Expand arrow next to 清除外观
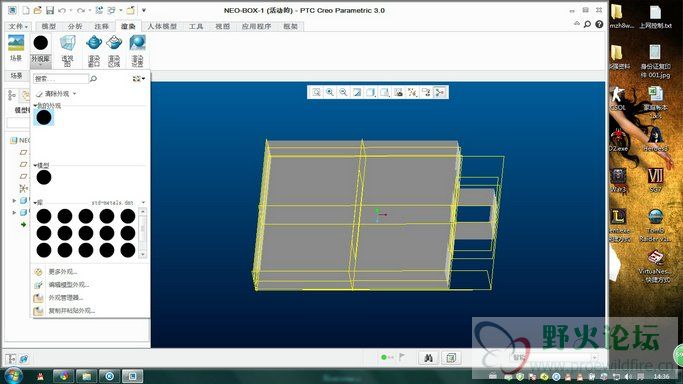 pos(74,94)
